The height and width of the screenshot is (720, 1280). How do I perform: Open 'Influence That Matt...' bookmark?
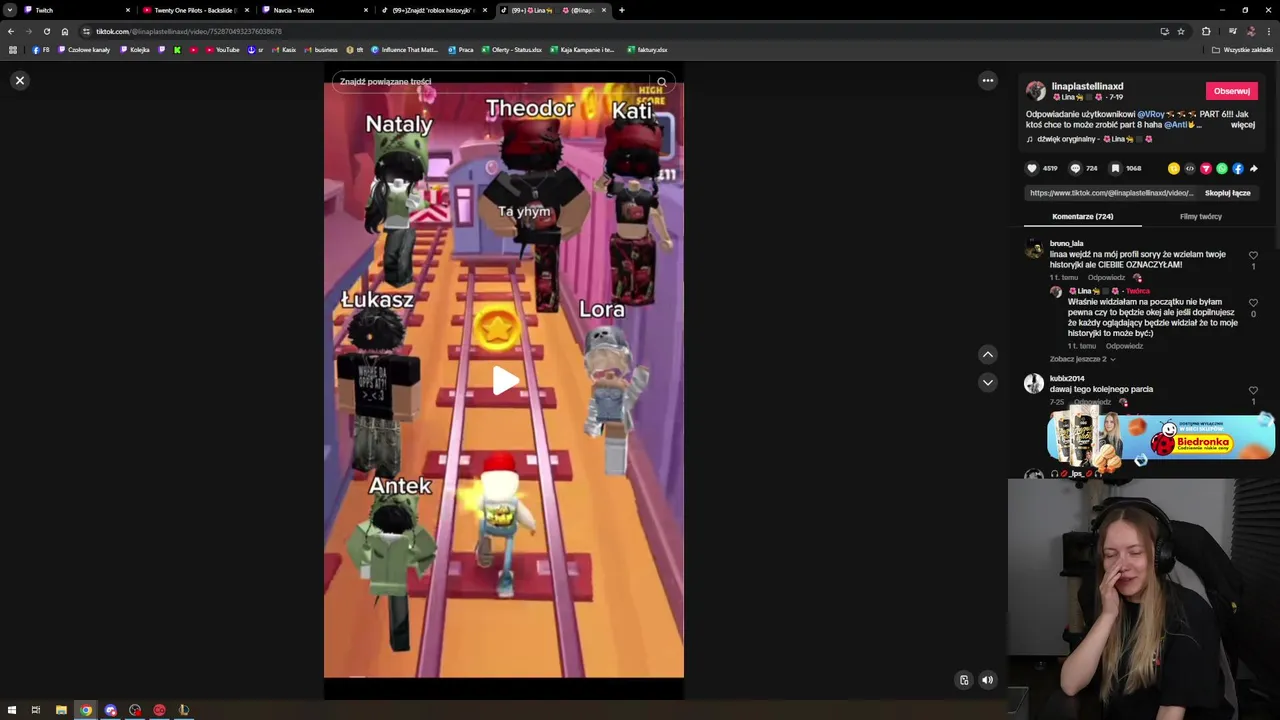coord(404,50)
